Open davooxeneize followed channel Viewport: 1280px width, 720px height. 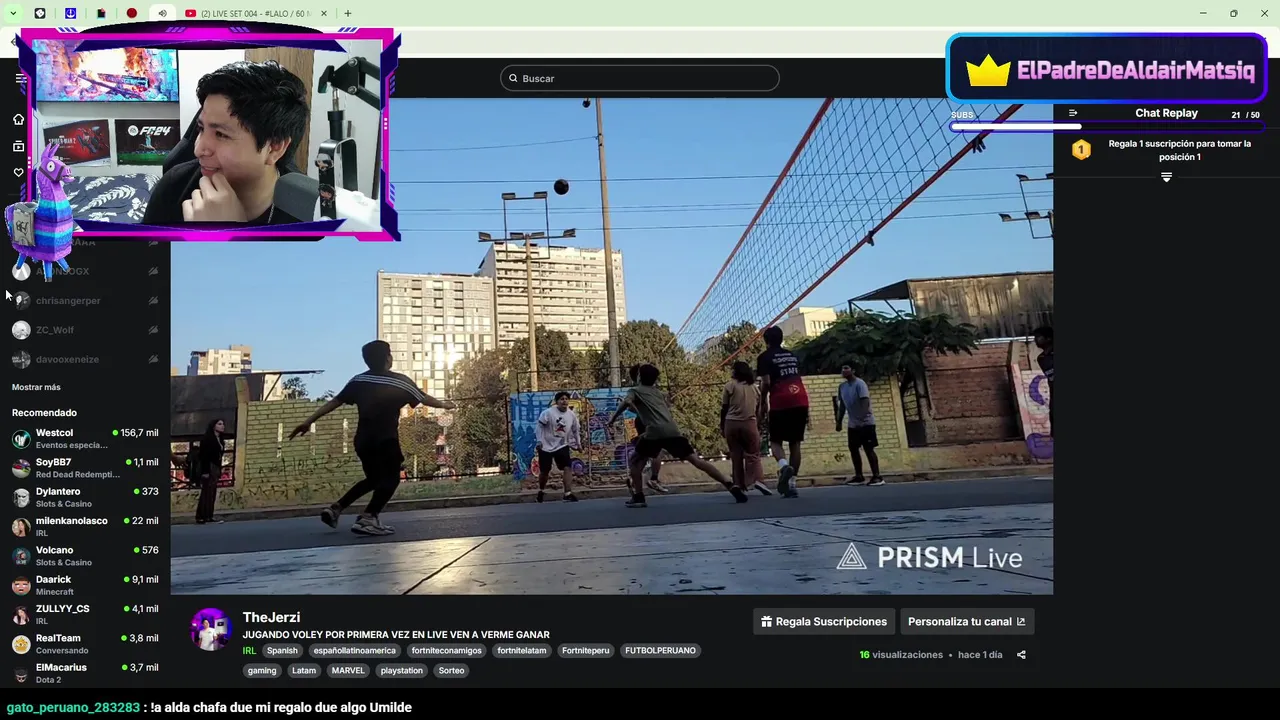85,359
